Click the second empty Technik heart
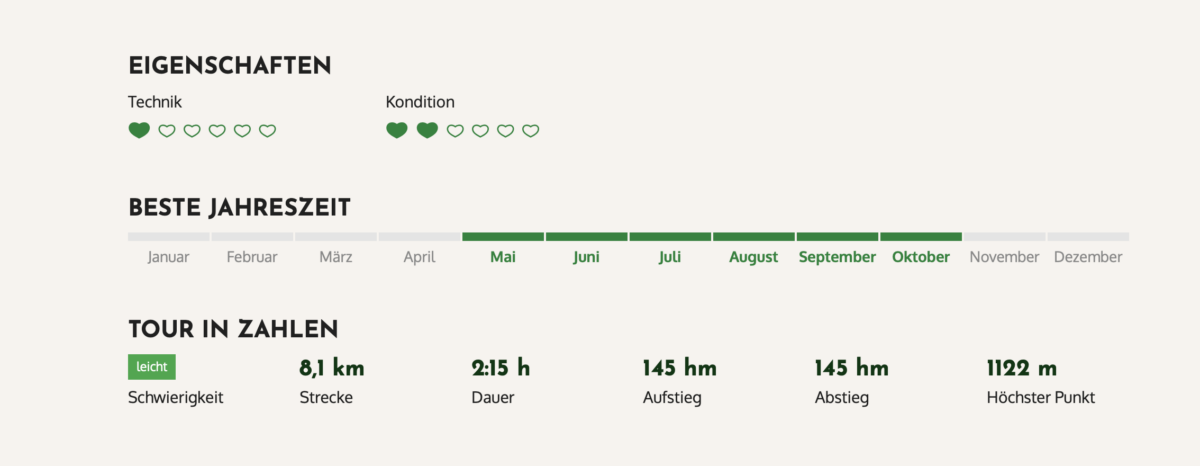This screenshot has width=1200, height=466. tap(192, 131)
